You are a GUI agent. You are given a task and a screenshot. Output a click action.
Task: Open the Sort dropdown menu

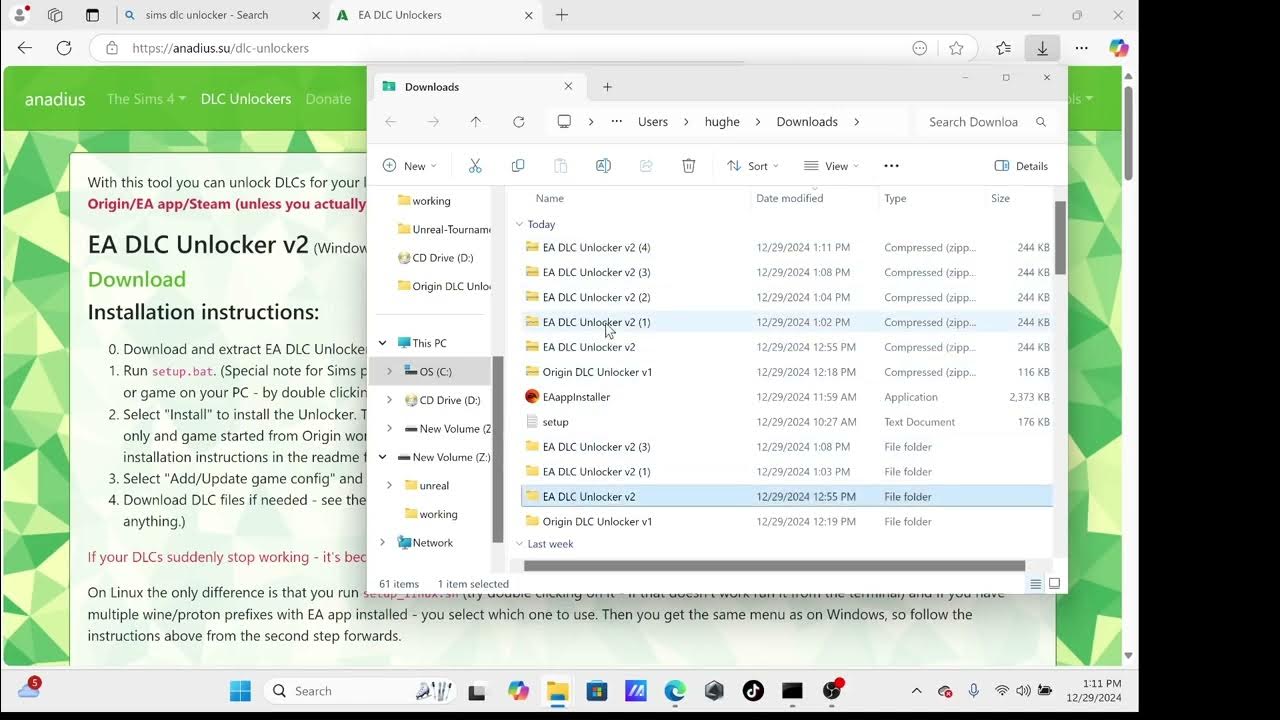click(x=753, y=166)
